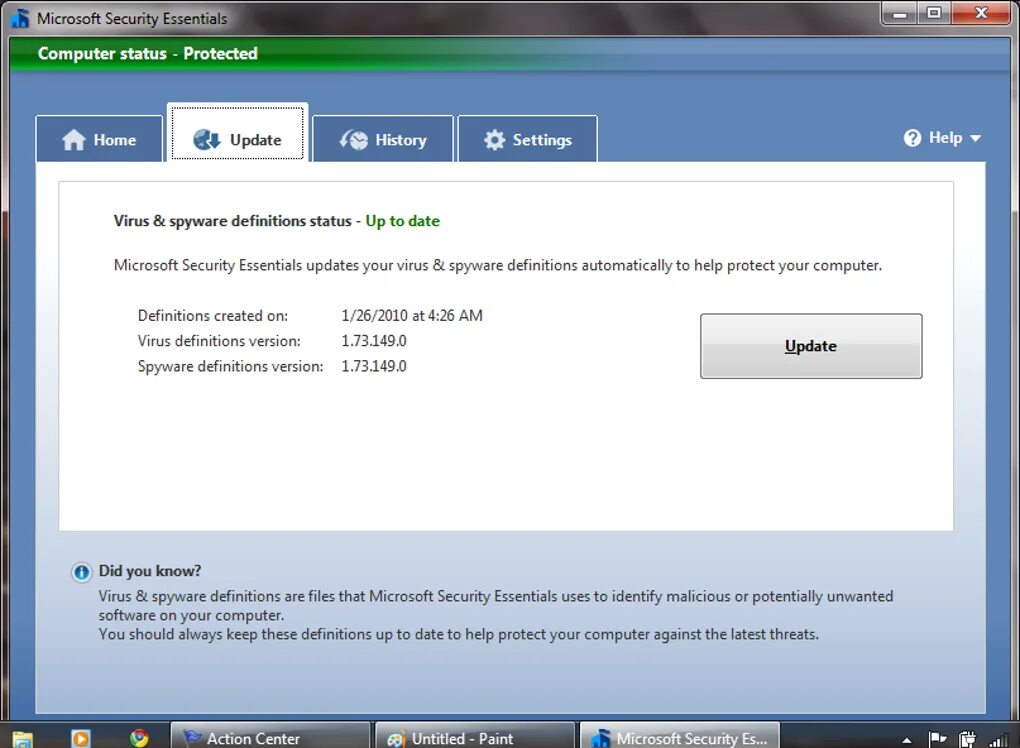Click the Spyware definitions version number

pos(374,366)
